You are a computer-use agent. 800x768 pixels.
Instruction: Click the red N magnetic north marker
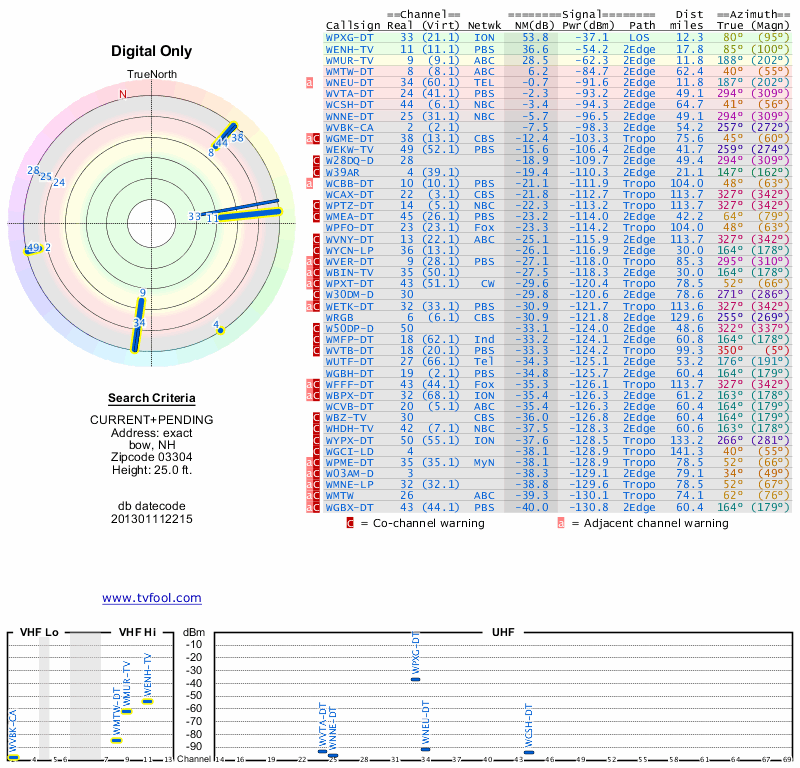click(123, 95)
